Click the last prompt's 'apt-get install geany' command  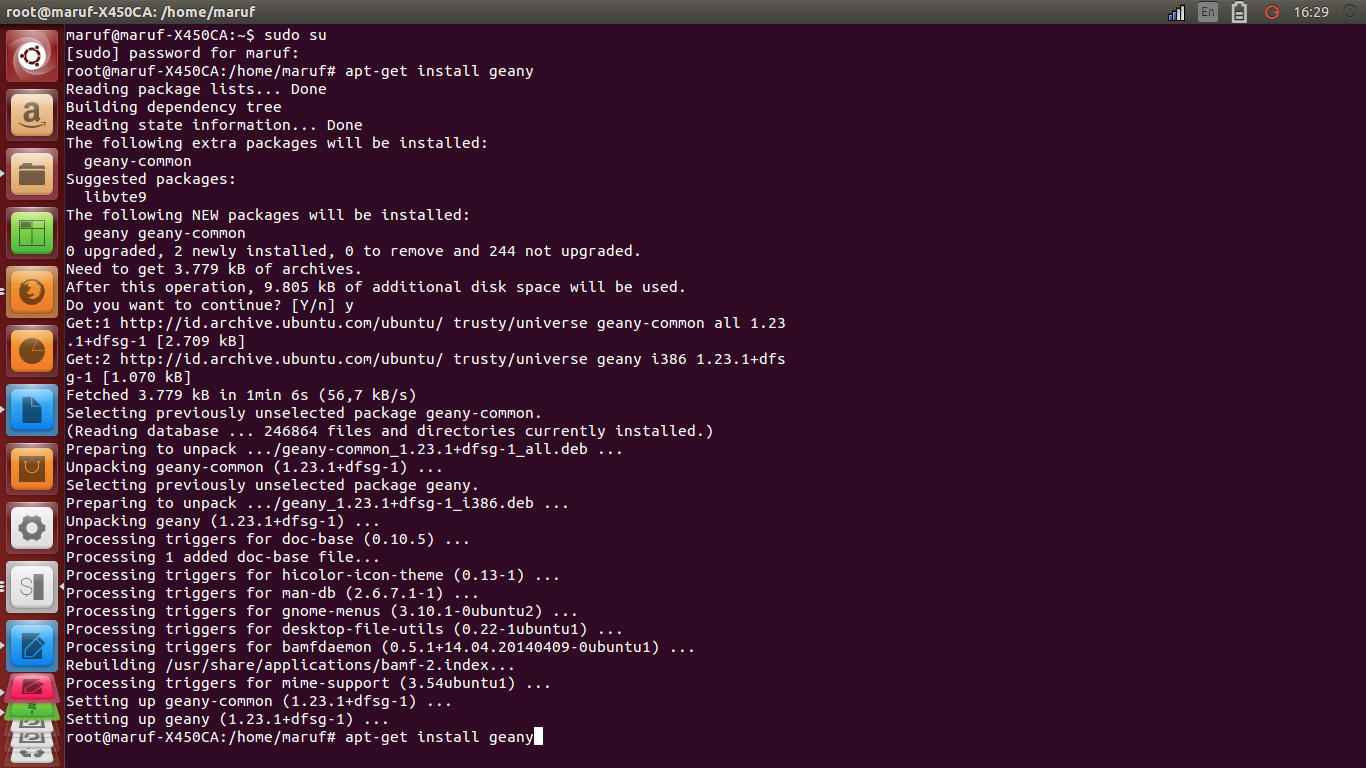[x=439, y=737]
